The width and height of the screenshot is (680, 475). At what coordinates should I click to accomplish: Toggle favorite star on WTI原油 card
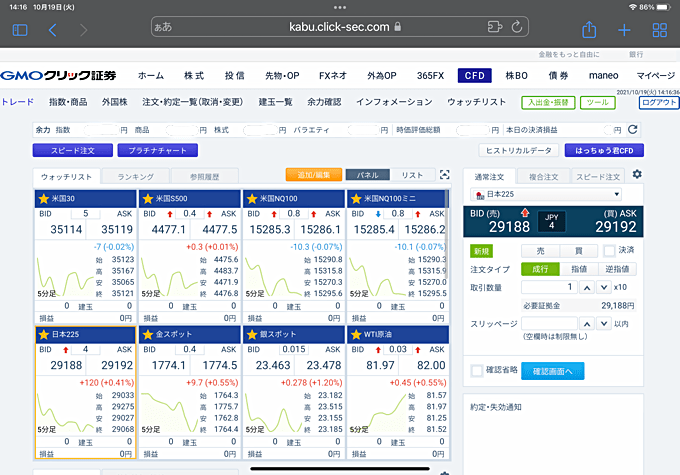(x=356, y=334)
